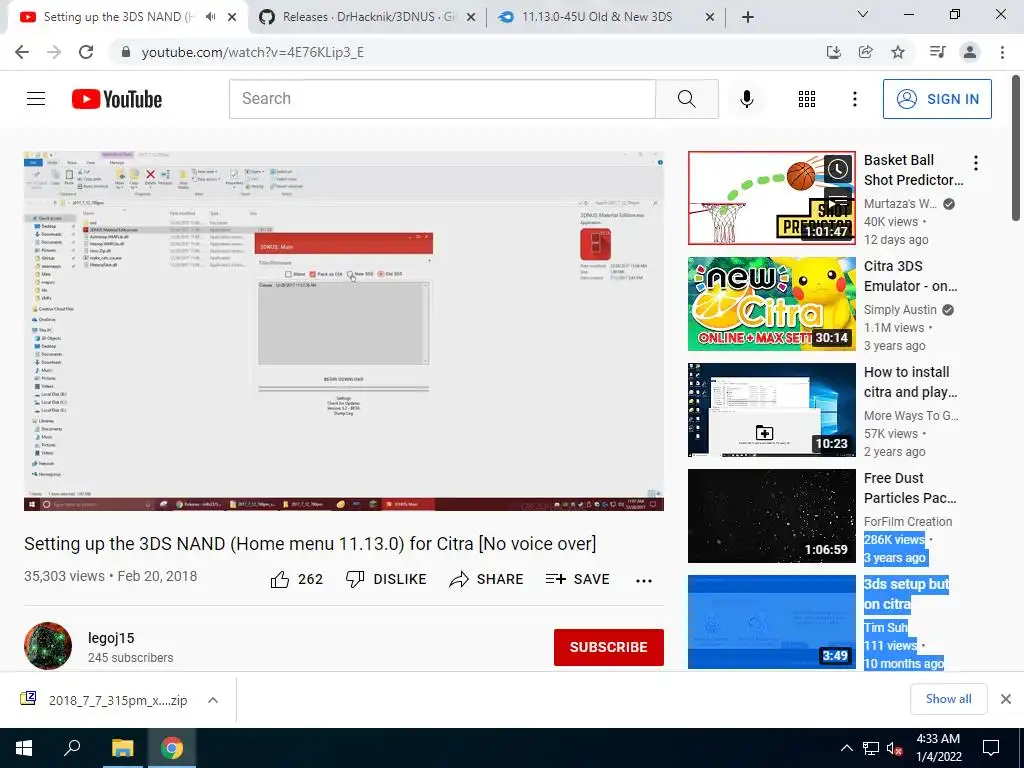Save the video to a playlist

(577, 579)
